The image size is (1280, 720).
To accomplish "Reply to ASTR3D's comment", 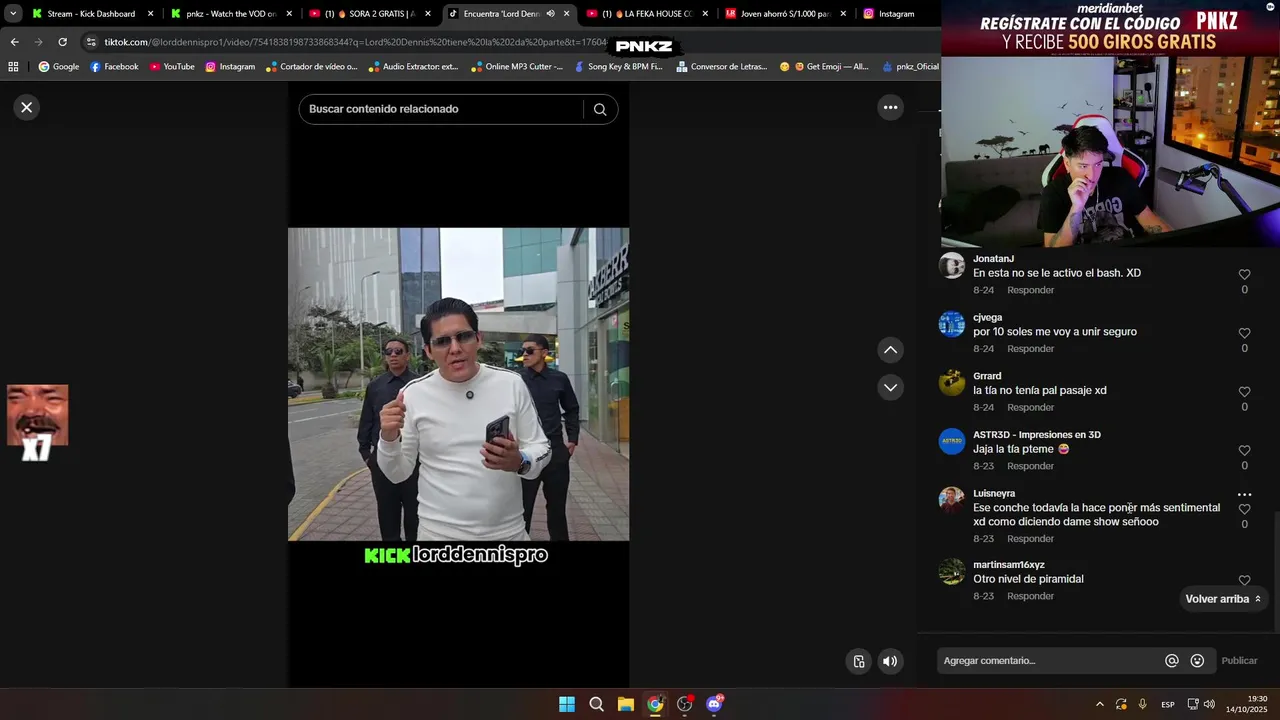I will click(x=1030, y=466).
